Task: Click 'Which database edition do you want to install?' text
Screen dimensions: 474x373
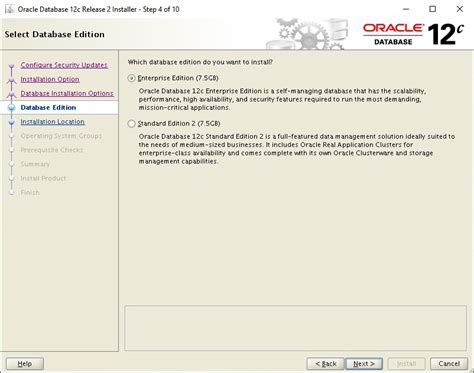Action: point(200,62)
